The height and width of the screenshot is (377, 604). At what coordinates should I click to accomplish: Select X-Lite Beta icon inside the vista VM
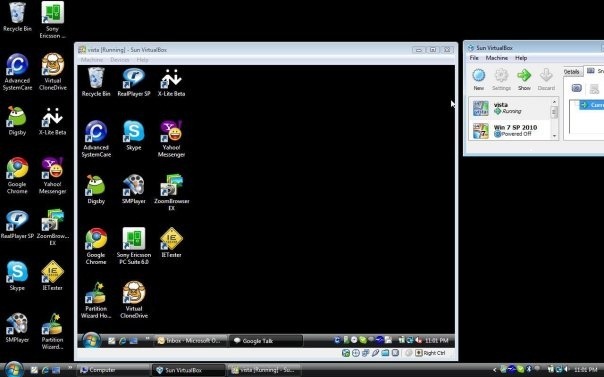tap(171, 82)
